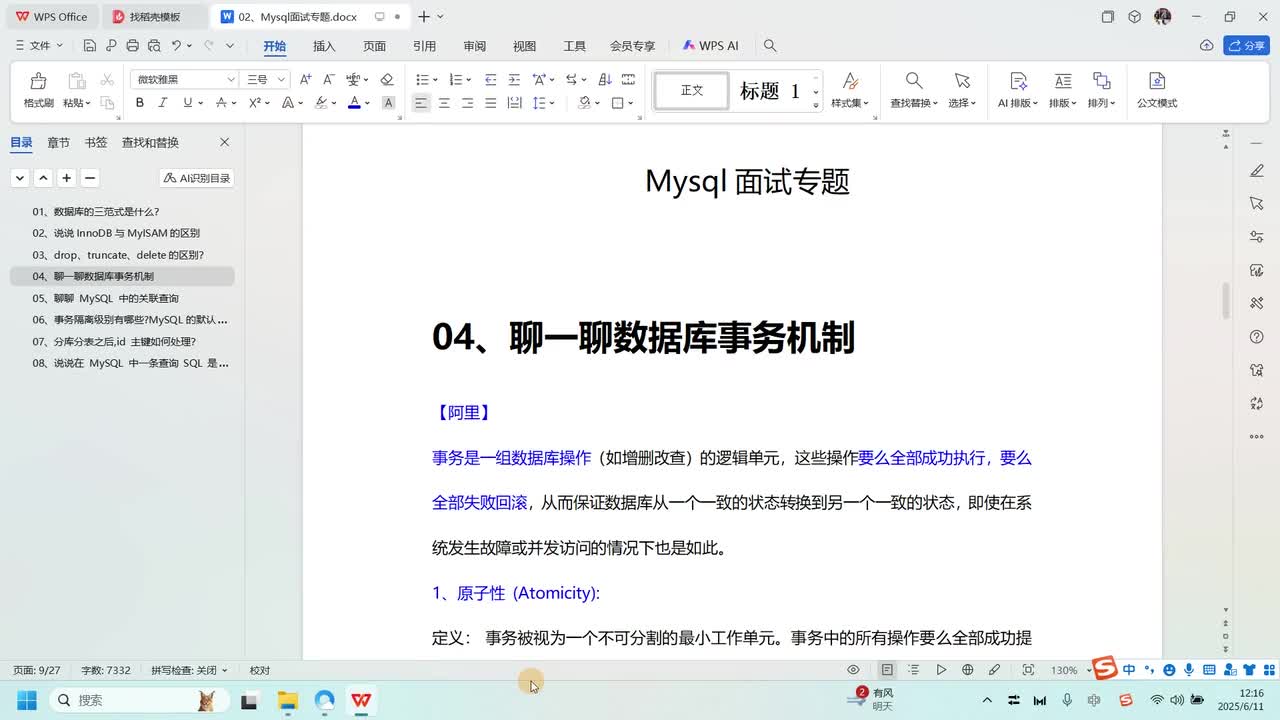Close the navigation side panel

tap(224, 143)
